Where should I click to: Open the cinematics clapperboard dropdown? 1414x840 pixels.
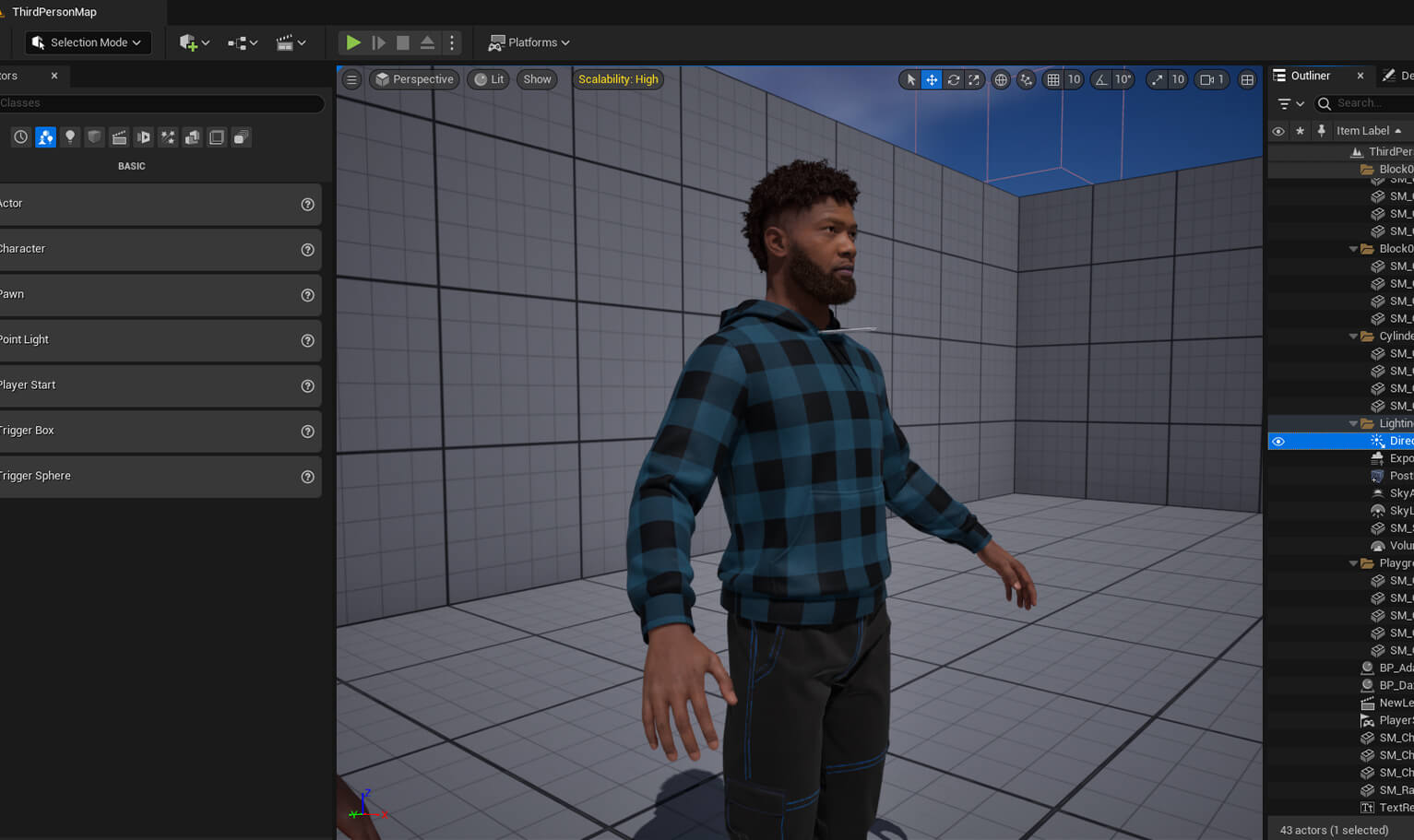tap(291, 42)
